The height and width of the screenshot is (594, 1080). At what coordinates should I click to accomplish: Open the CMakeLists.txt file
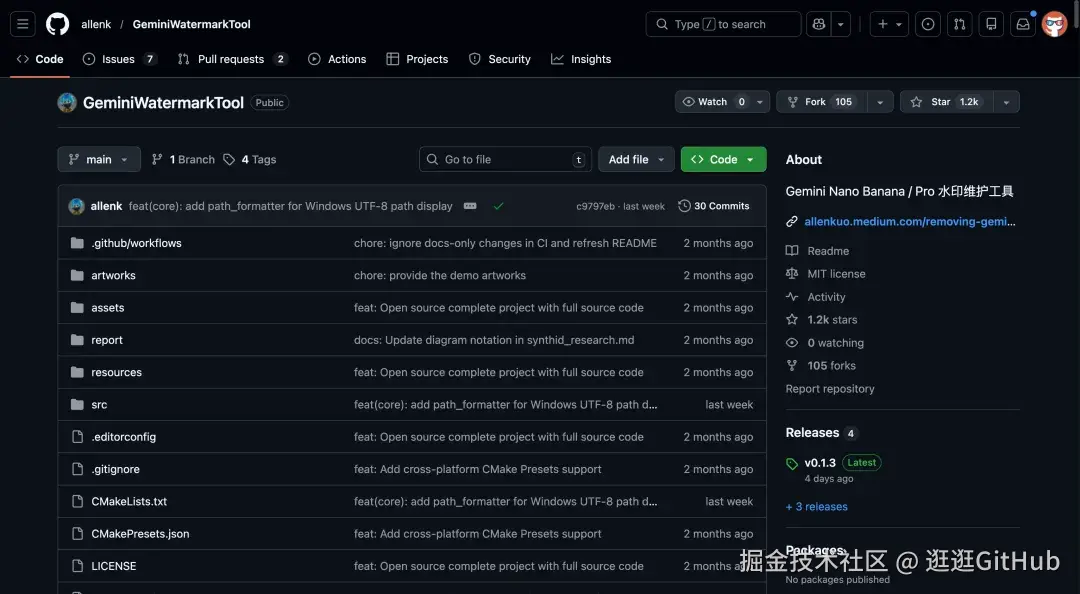pos(129,502)
